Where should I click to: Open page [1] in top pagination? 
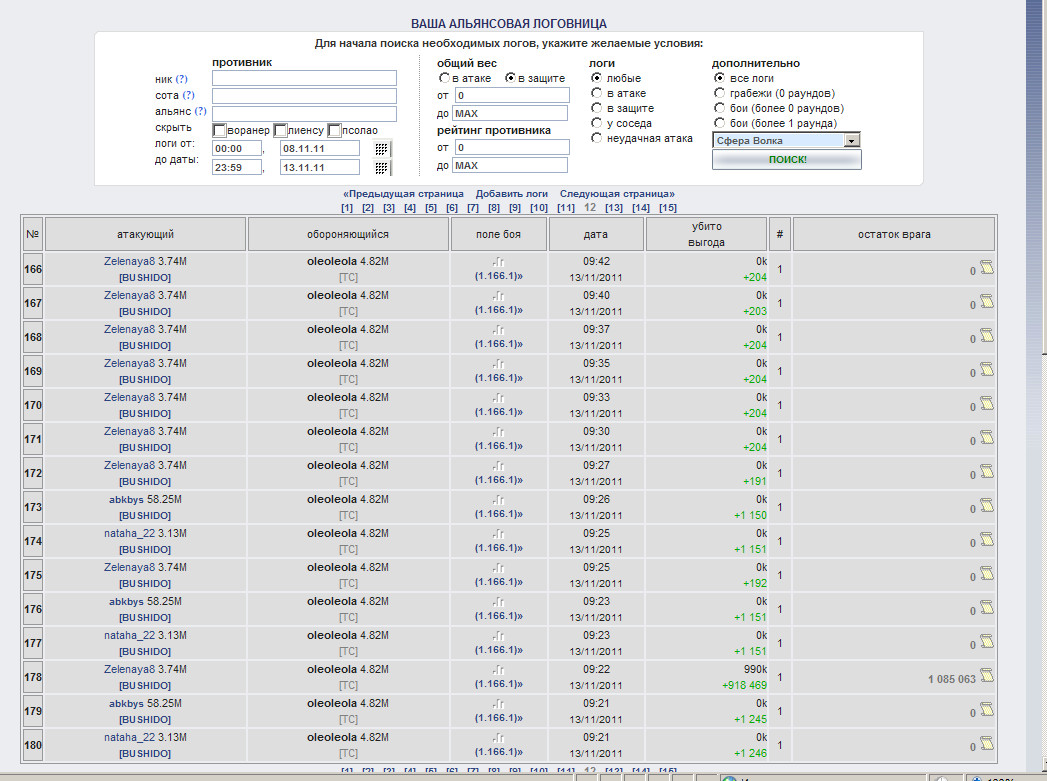click(347, 208)
